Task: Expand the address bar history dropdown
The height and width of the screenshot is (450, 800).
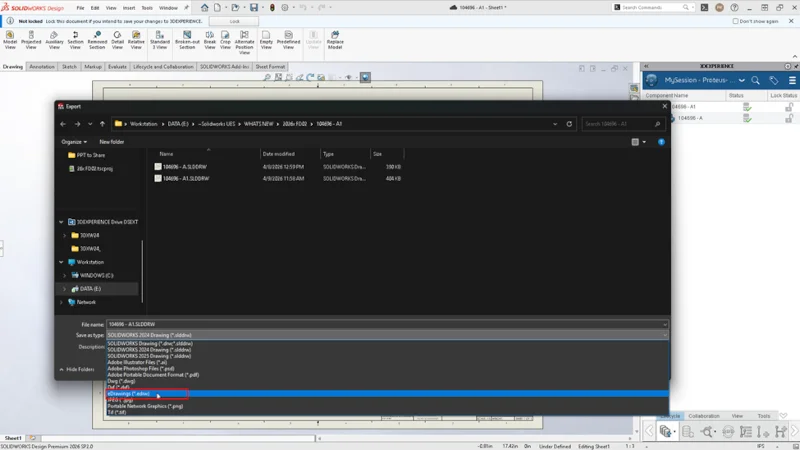Action: pos(555,123)
